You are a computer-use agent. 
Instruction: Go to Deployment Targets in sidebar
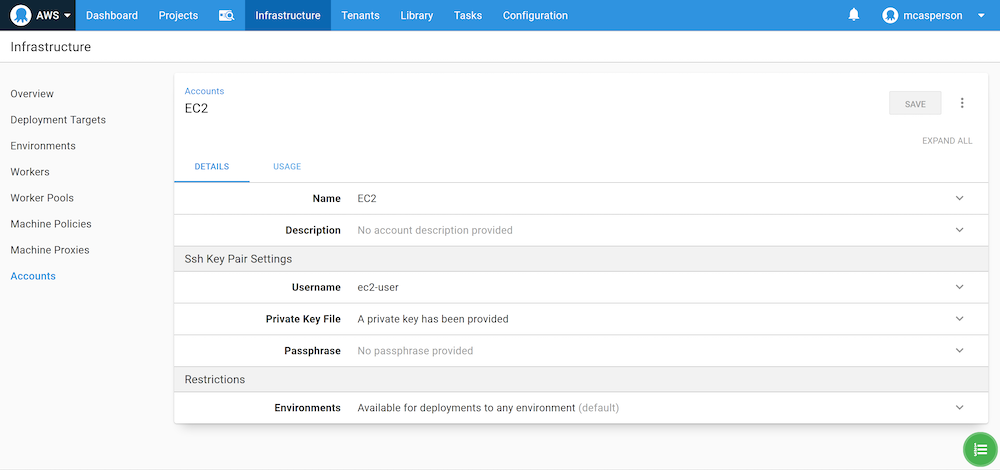58,120
